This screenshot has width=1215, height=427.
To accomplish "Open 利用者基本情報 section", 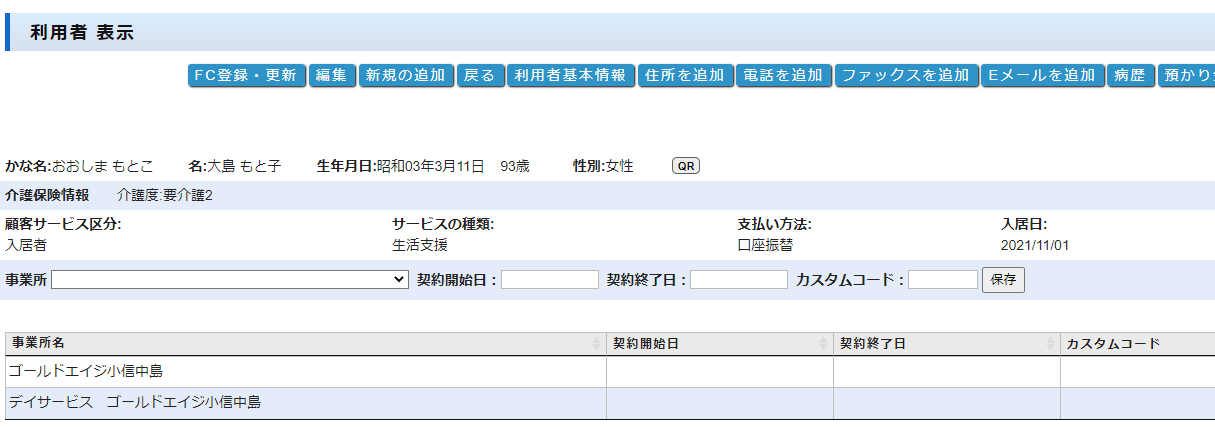I will 570,76.
